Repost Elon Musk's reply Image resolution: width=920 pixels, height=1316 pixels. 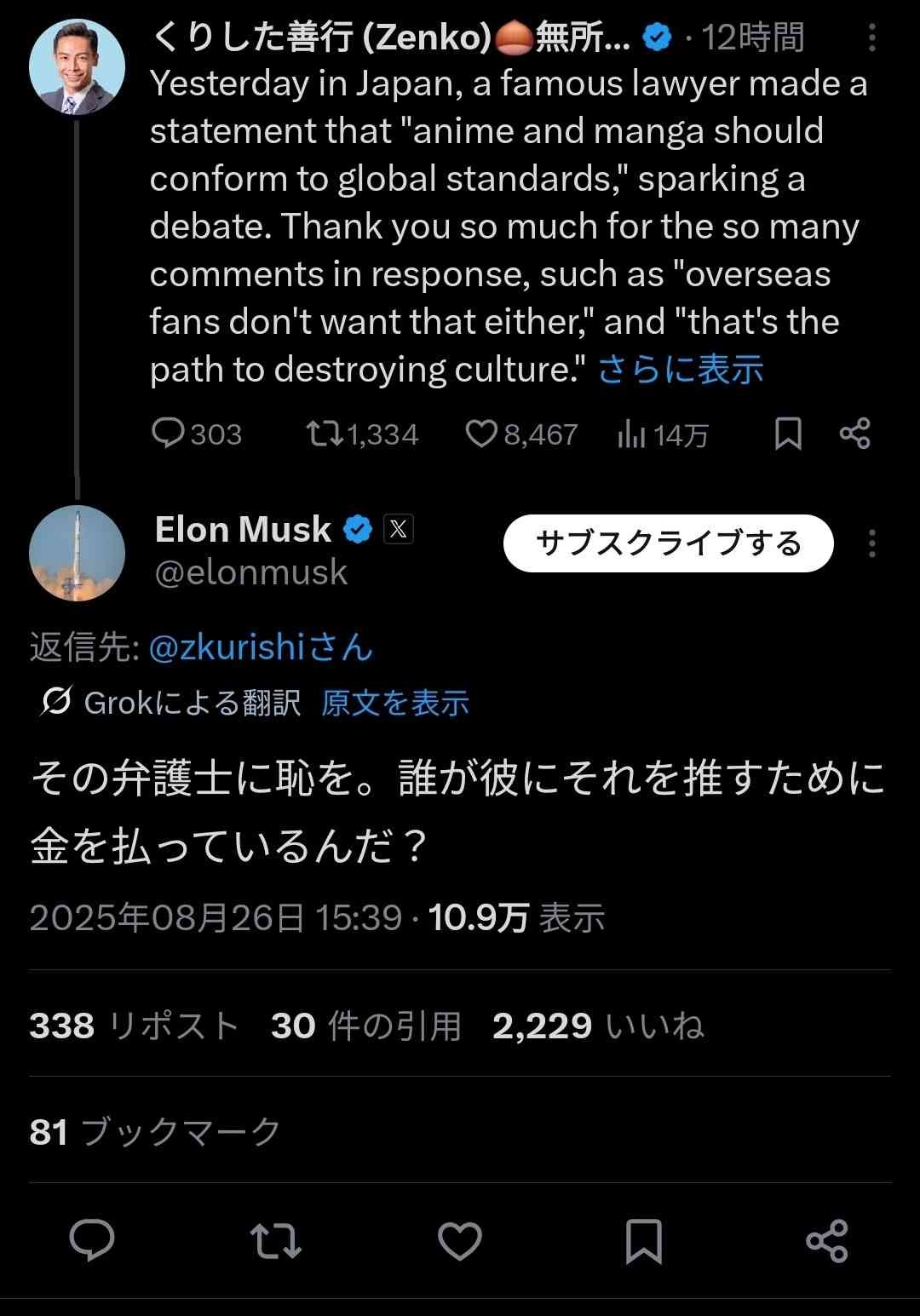point(275,1240)
